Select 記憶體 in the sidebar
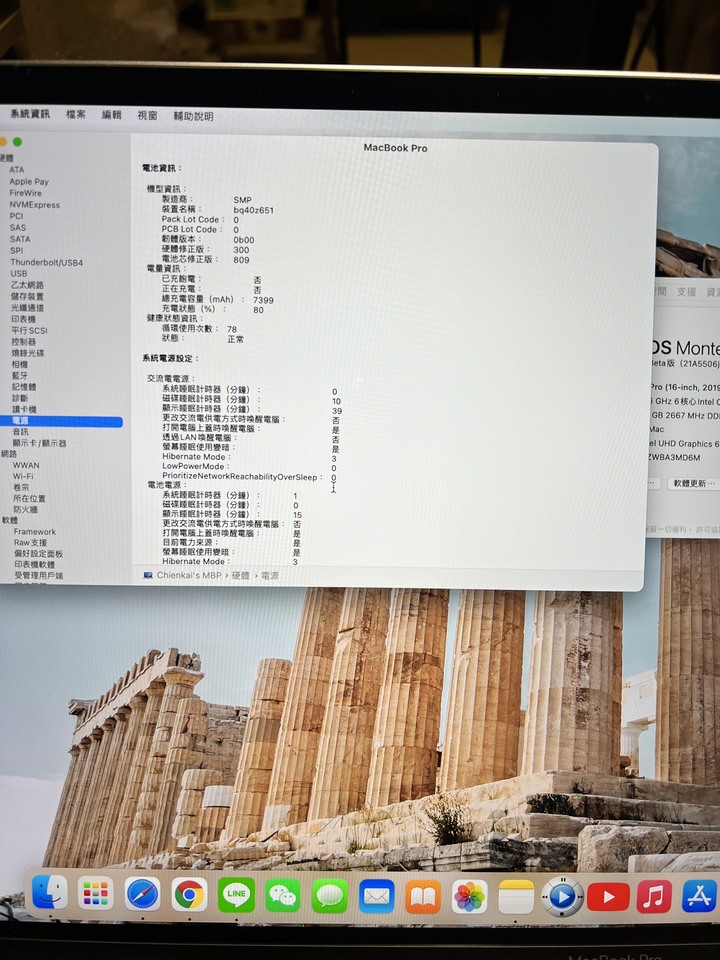 click(24, 387)
